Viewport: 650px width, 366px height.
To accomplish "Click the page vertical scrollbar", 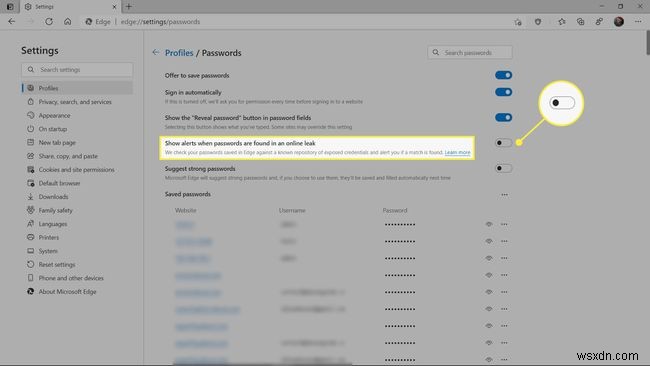I will click(648, 43).
